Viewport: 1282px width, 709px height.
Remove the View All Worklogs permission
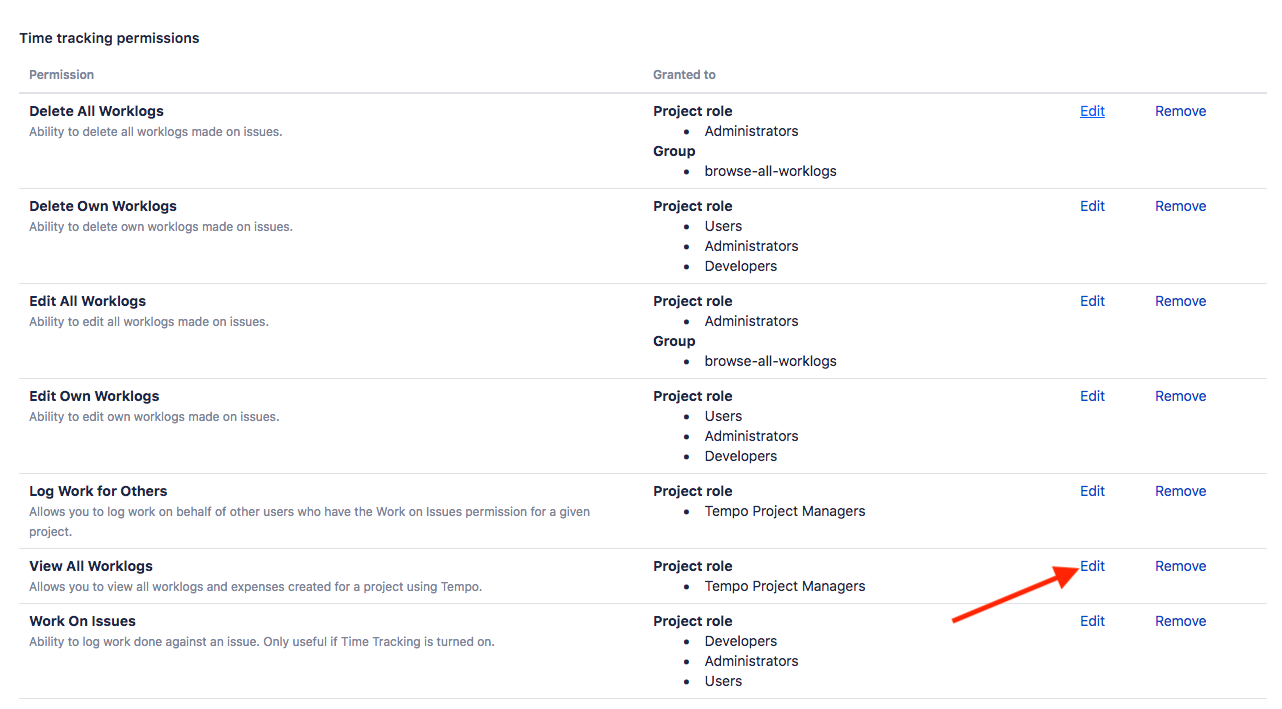click(x=1180, y=566)
